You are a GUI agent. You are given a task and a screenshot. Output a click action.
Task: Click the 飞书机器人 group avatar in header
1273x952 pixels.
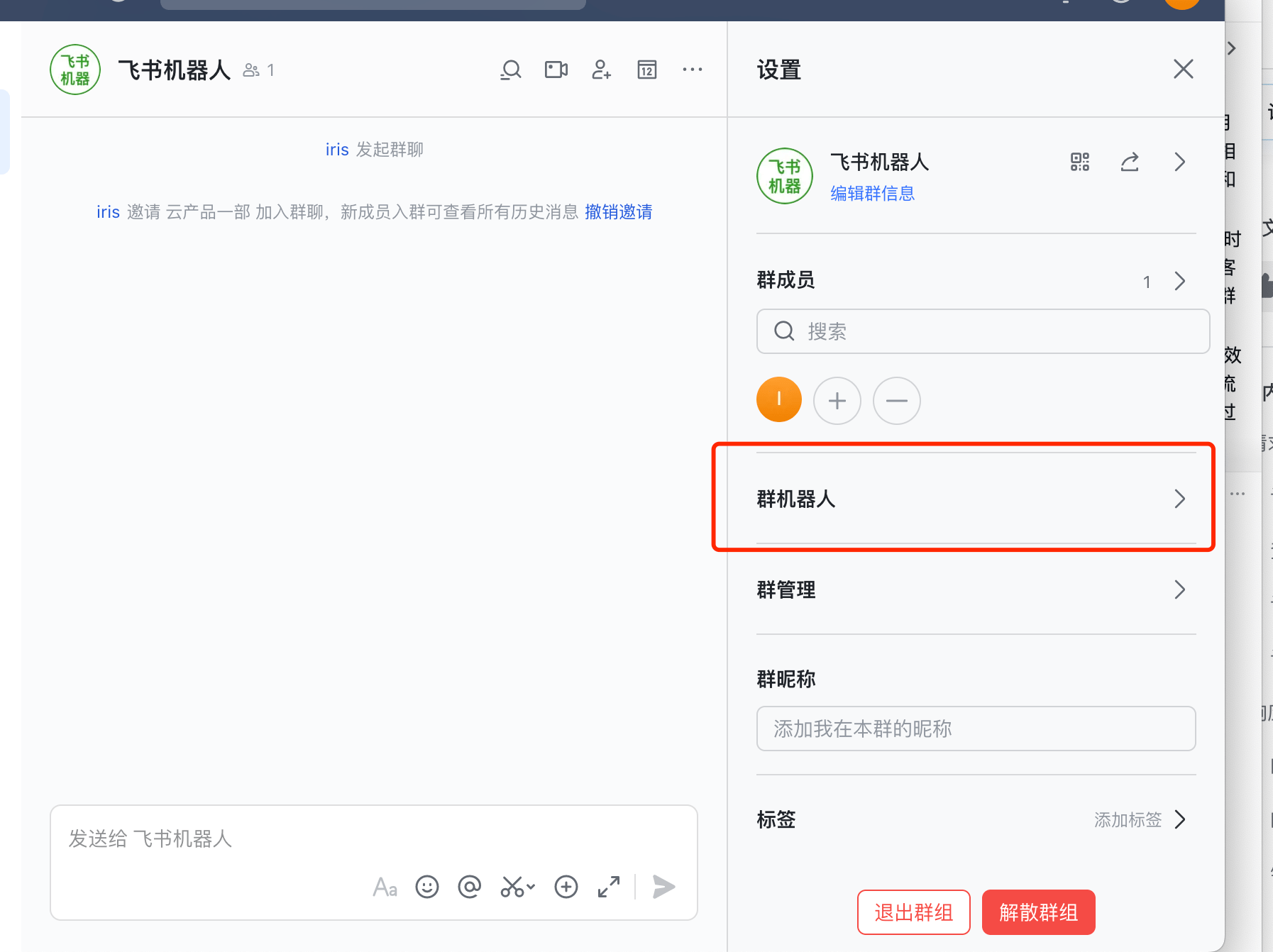coord(75,70)
